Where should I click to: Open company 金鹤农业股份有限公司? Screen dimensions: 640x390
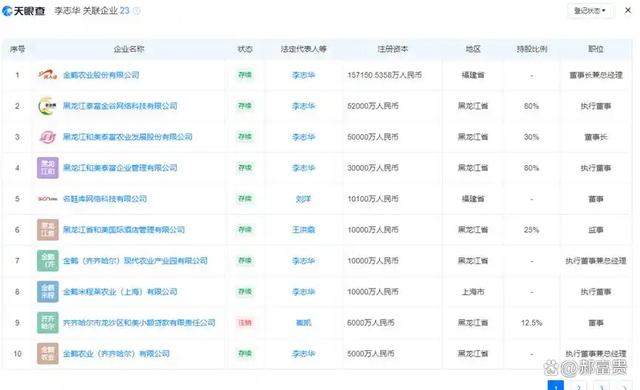pos(101,75)
